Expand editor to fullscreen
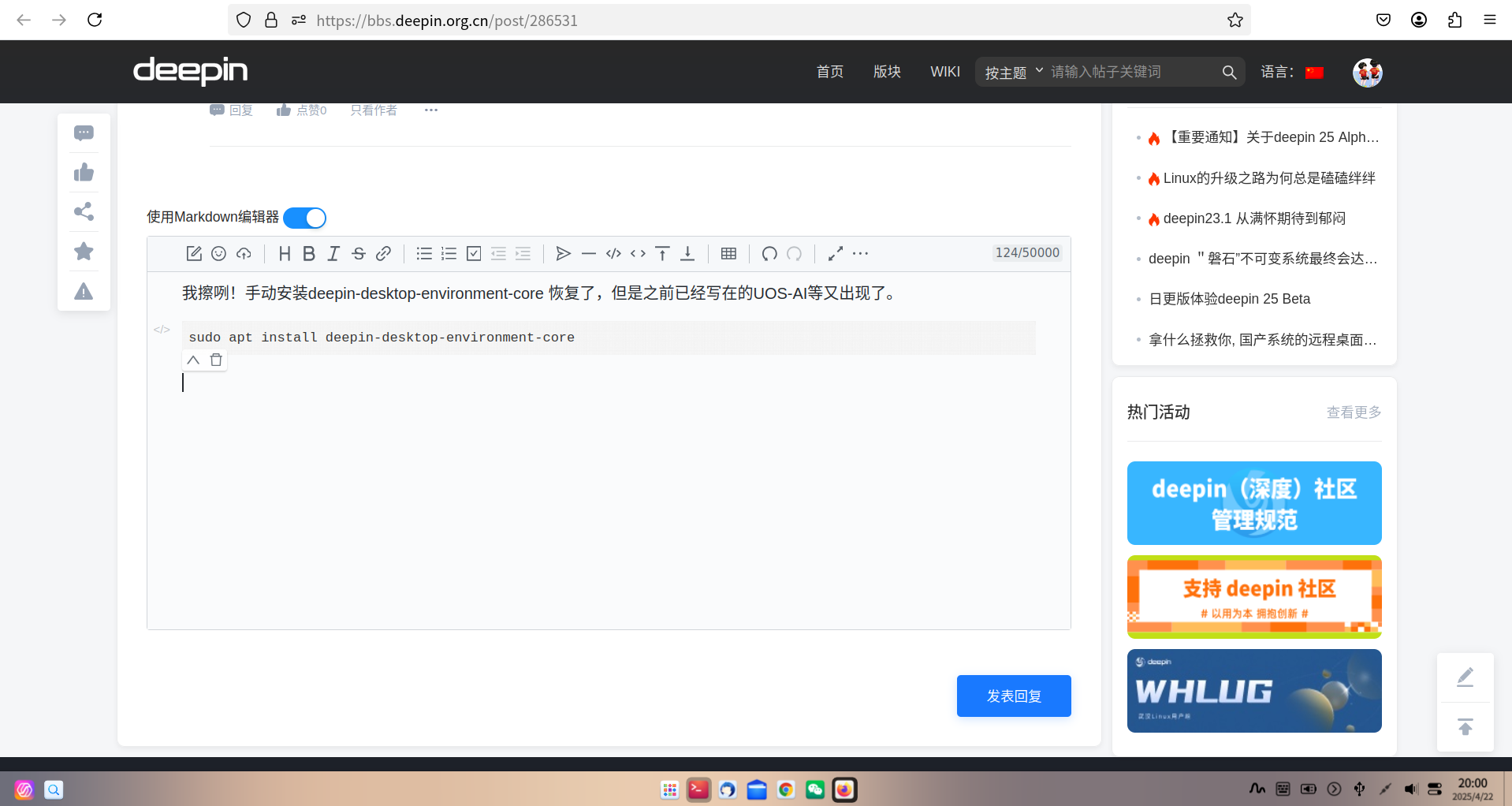 click(x=836, y=253)
